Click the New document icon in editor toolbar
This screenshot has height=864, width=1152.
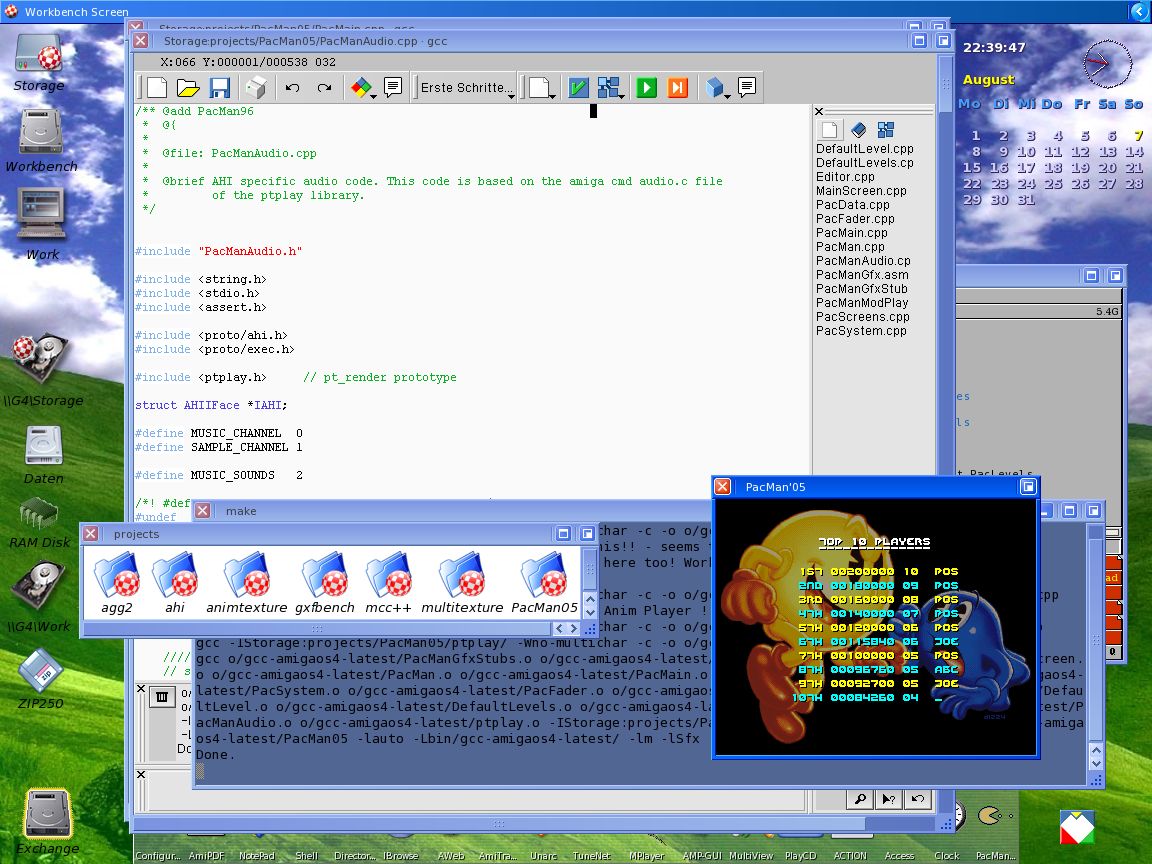point(156,87)
